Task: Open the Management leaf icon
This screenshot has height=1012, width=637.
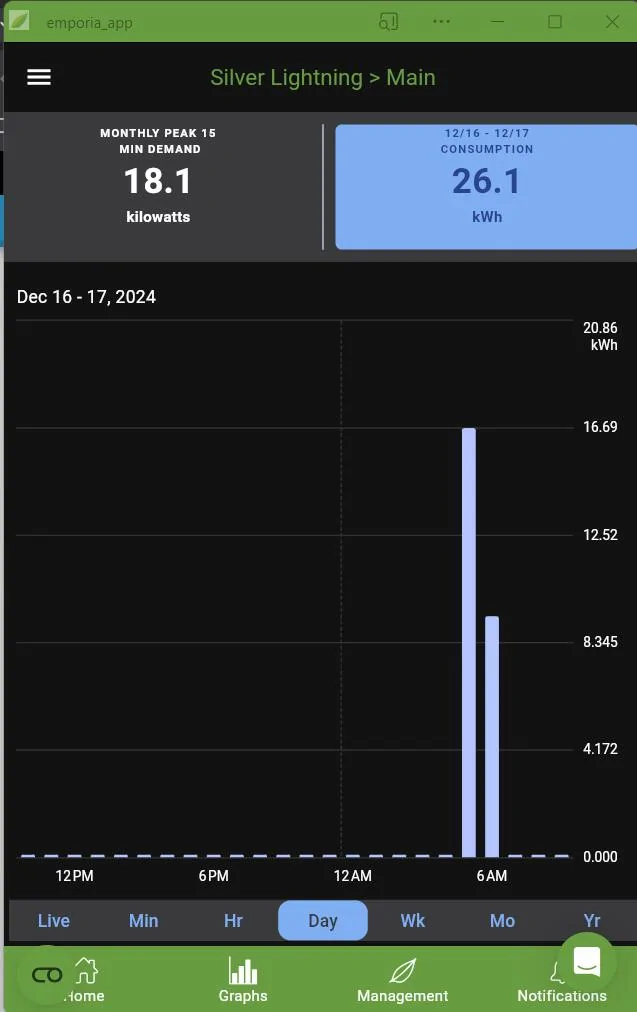Action: [x=403, y=970]
